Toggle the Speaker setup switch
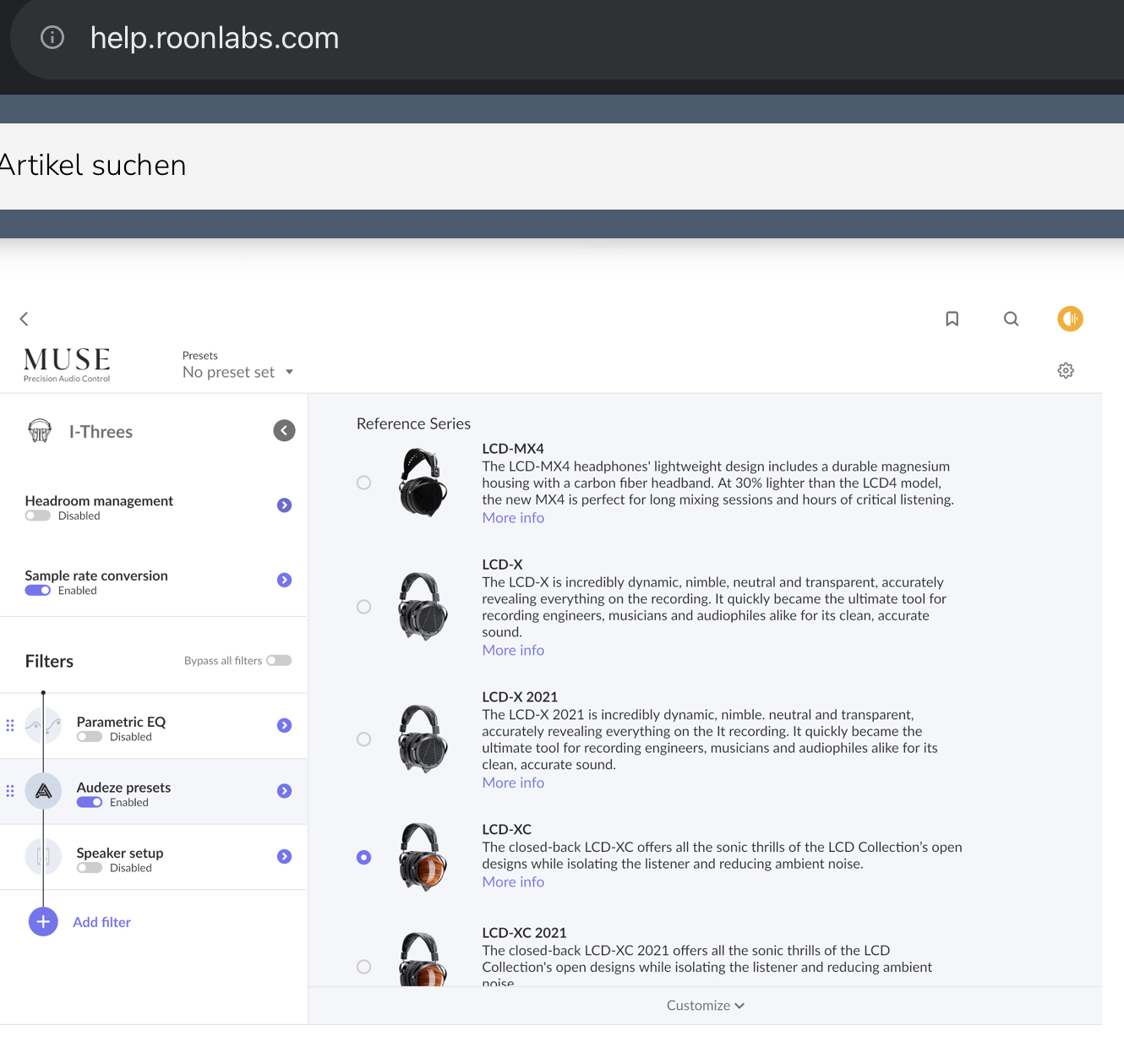 coord(90,868)
